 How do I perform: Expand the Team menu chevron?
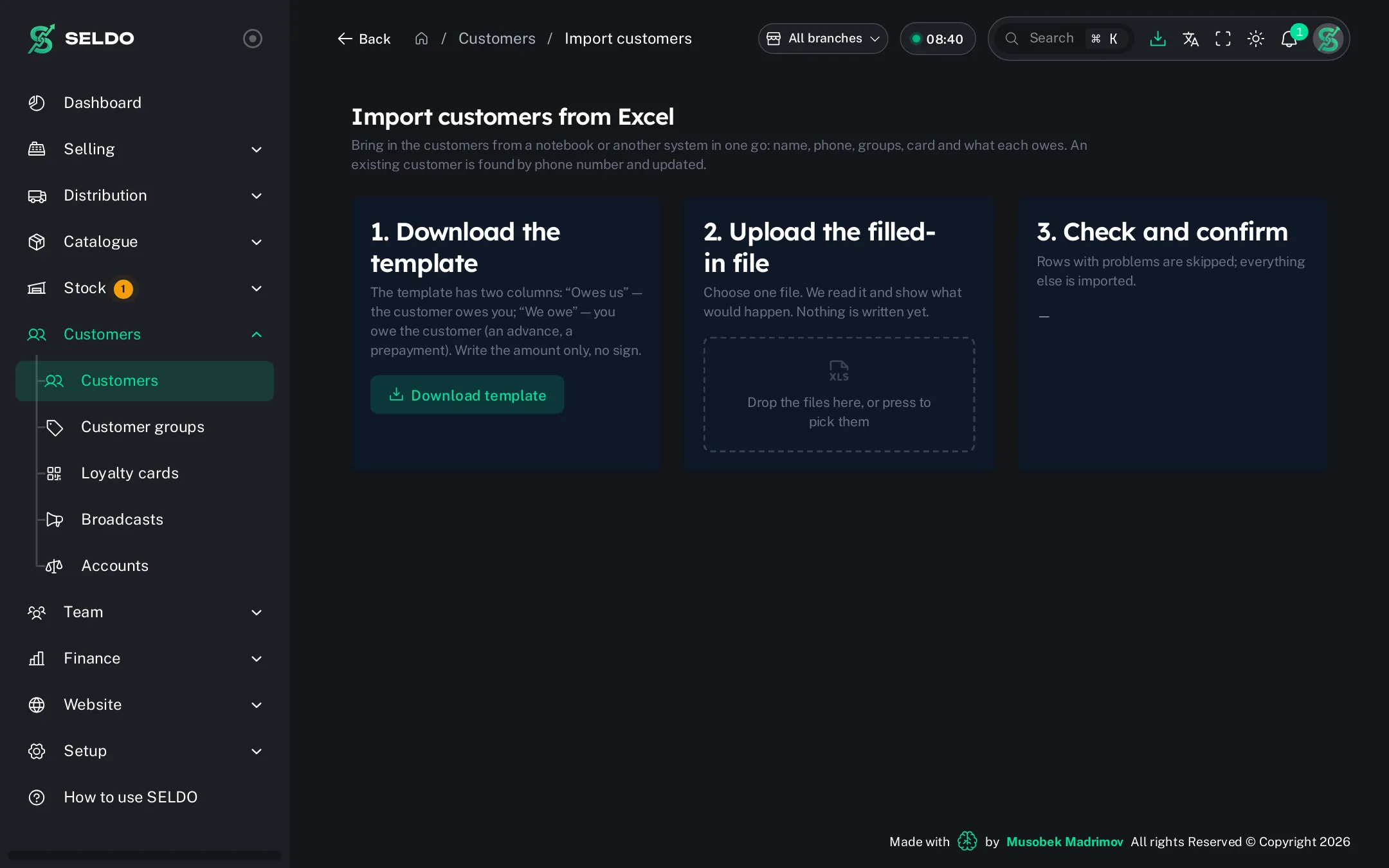tap(257, 613)
